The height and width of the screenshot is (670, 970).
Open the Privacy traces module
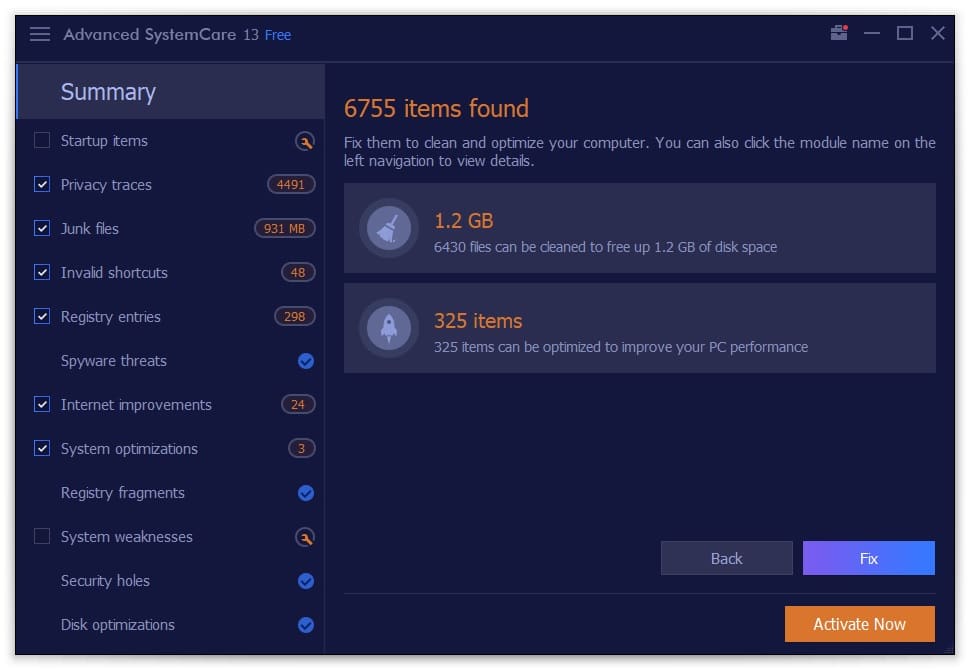pyautogui.click(x=106, y=185)
